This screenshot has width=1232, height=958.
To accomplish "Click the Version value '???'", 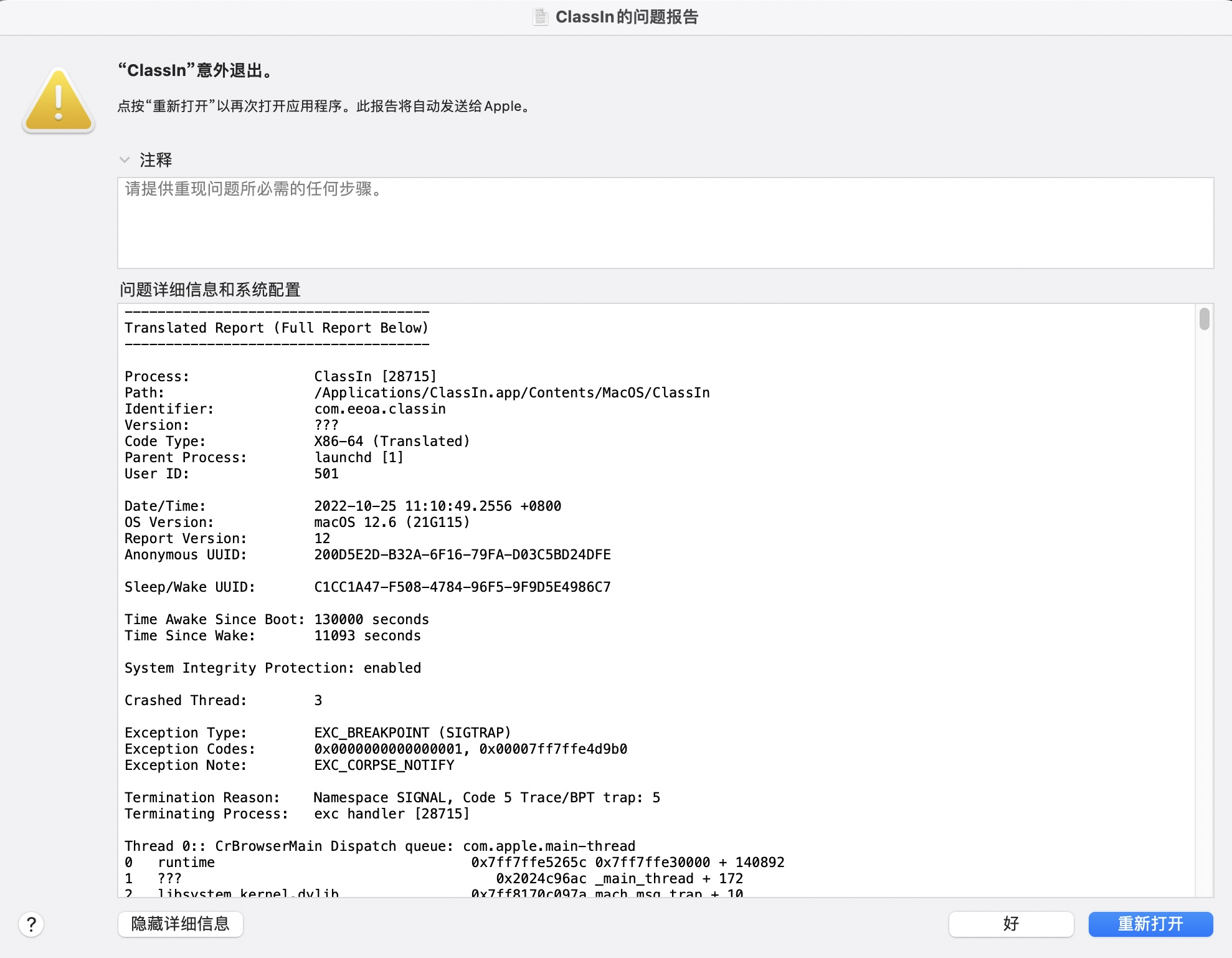I will 326,425.
